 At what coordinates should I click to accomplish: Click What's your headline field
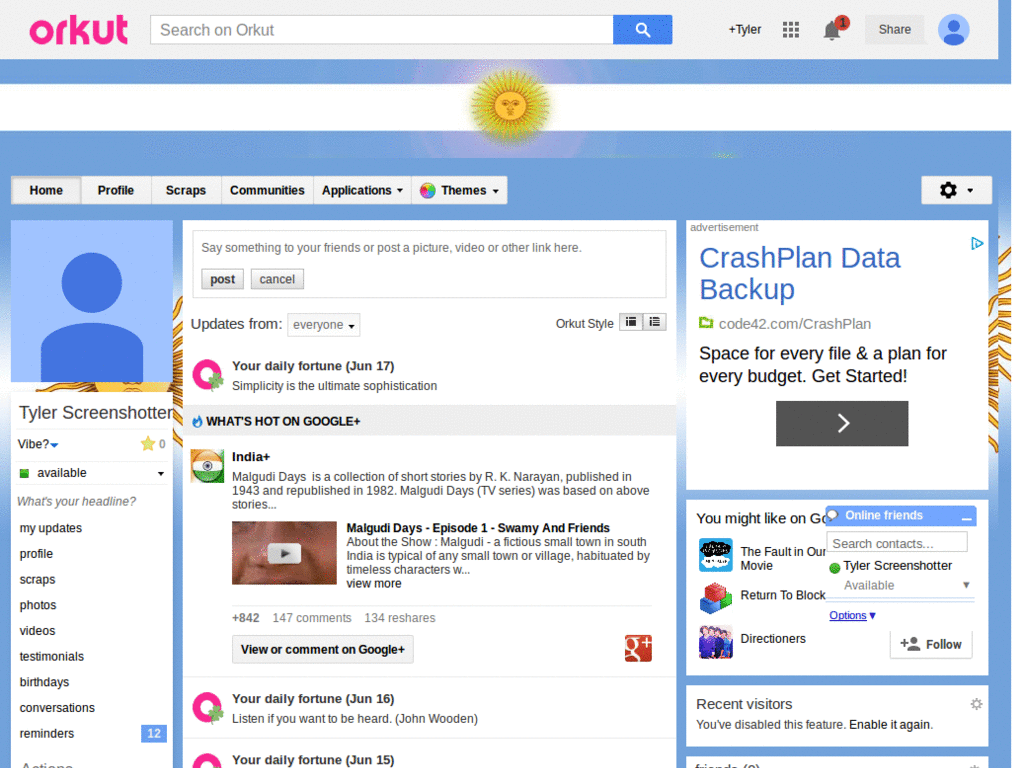[76, 502]
